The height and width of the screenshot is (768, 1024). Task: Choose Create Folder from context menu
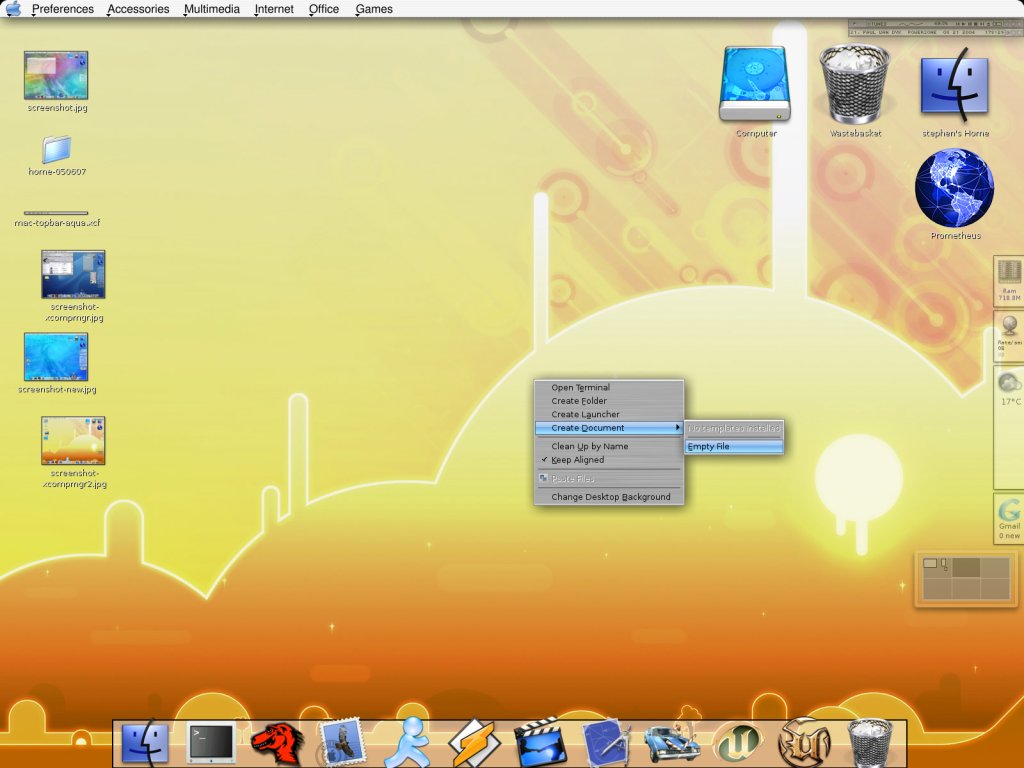(x=609, y=401)
